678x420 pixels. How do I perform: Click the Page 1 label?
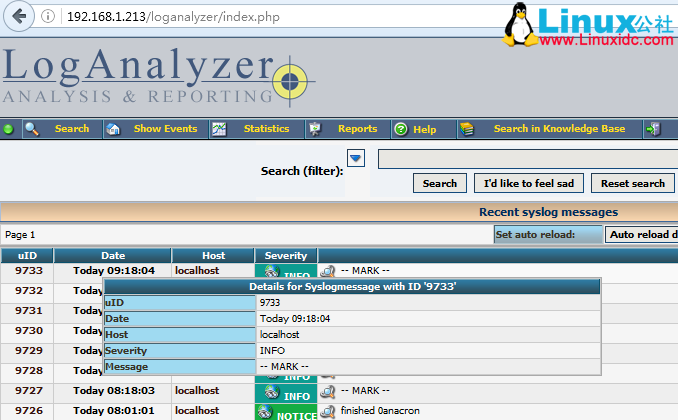coord(20,235)
